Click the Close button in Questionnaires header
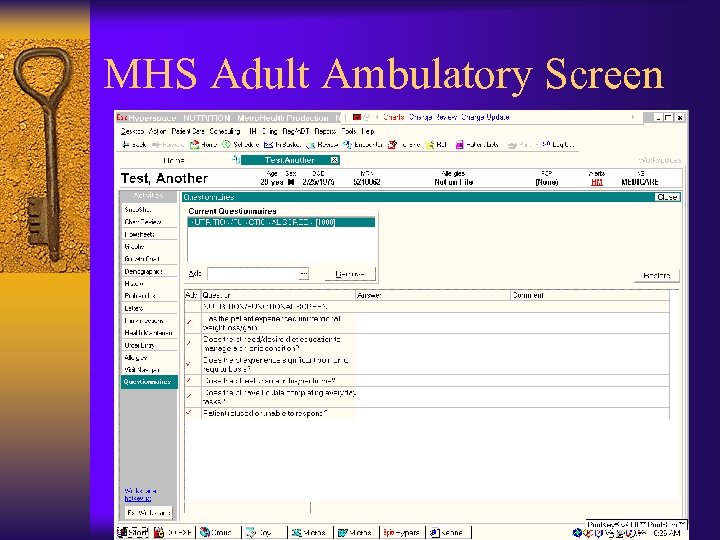This screenshot has height=540, width=720. point(667,197)
